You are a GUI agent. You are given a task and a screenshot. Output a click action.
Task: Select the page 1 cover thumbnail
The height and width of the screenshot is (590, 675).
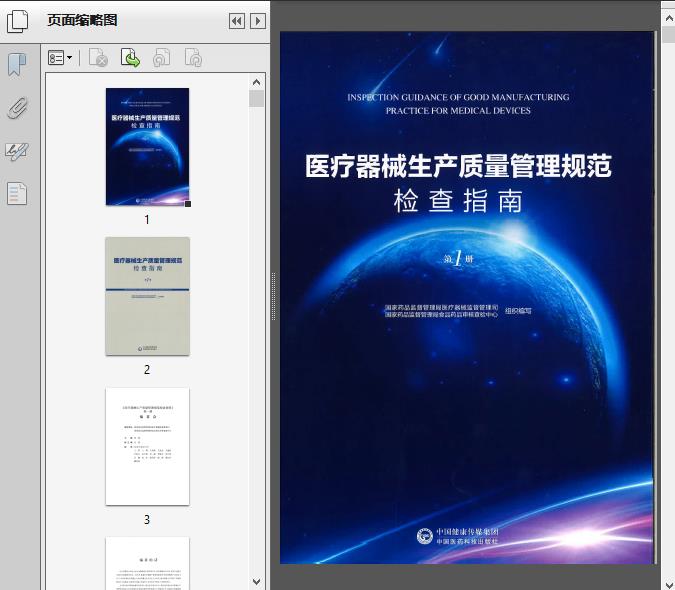pos(147,147)
